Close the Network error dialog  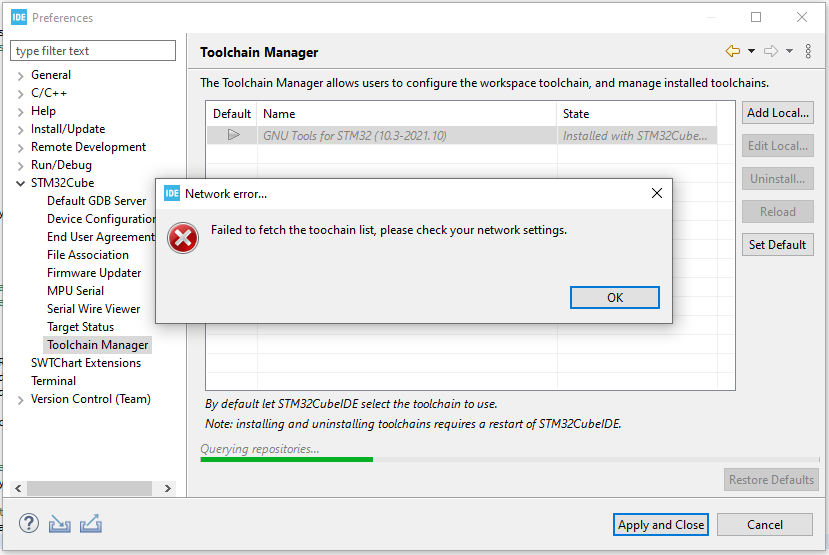click(x=657, y=193)
